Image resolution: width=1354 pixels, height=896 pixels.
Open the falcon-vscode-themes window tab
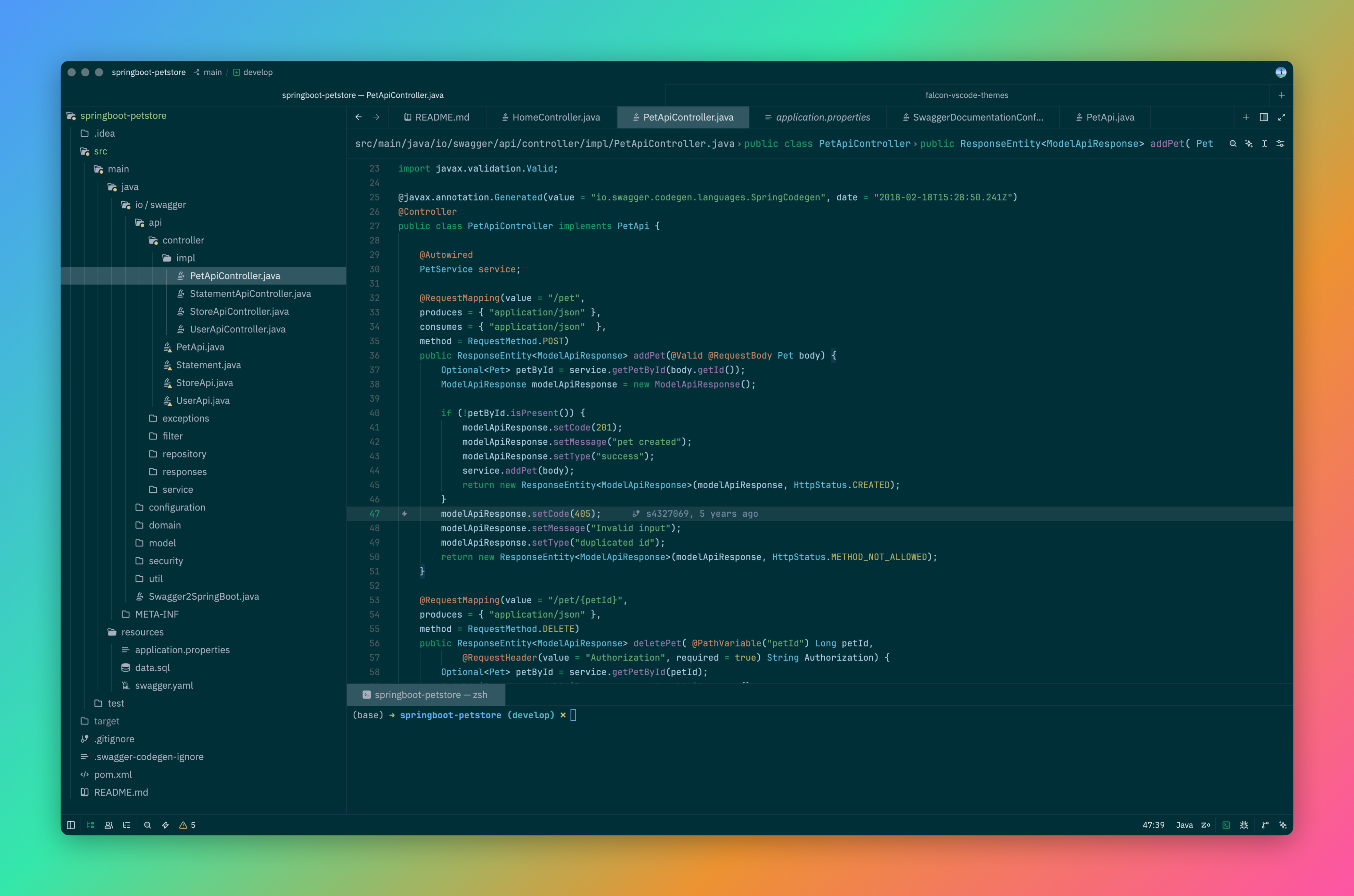click(x=967, y=95)
